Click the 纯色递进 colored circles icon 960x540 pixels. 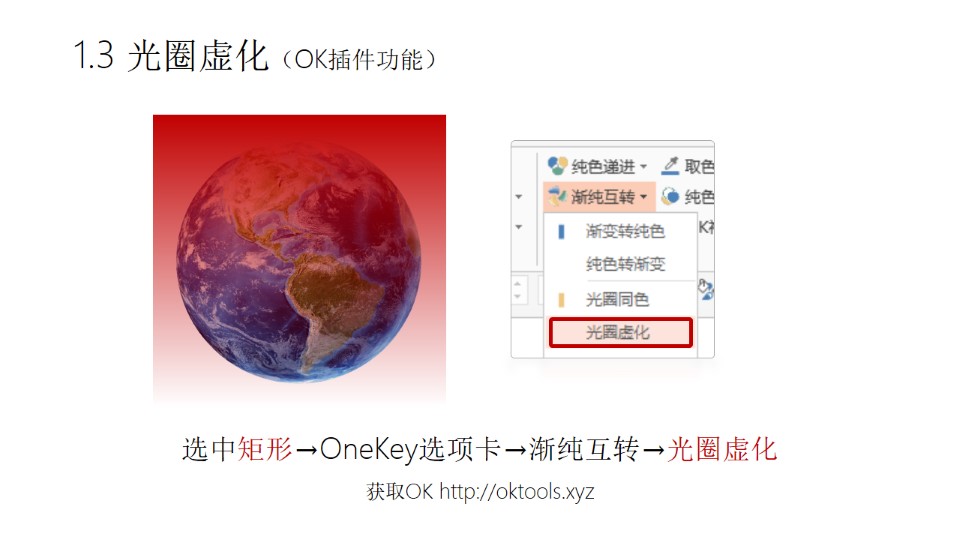557,165
